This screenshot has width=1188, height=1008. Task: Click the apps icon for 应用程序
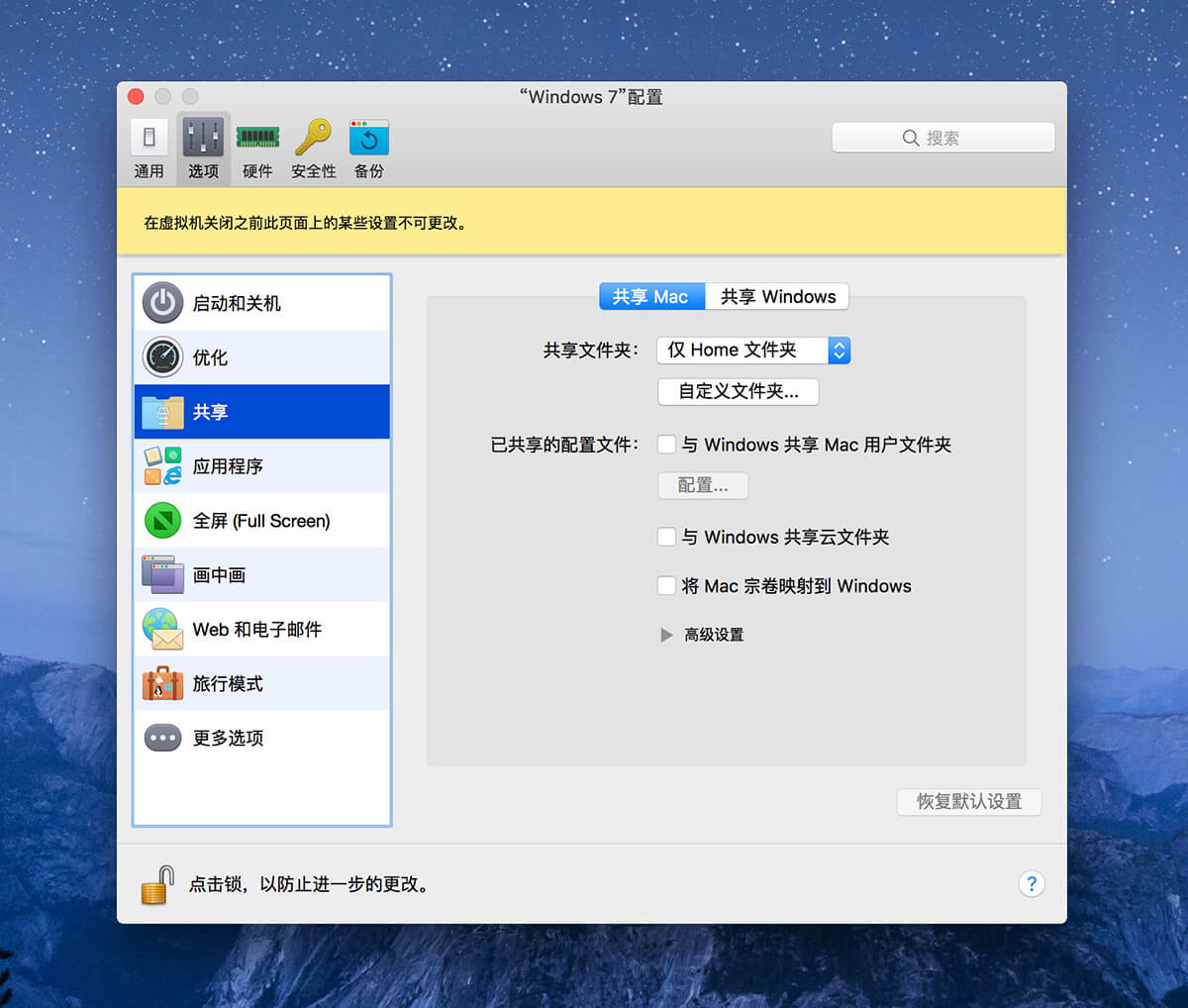162,466
